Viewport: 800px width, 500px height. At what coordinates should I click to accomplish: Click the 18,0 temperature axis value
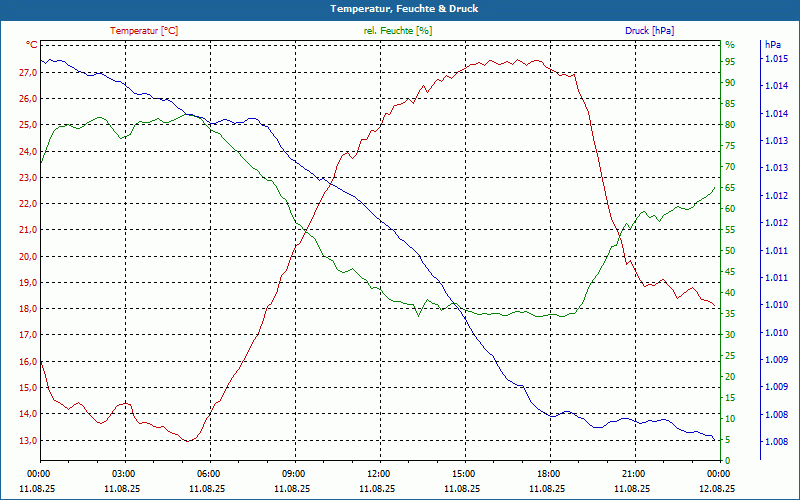pos(28,309)
